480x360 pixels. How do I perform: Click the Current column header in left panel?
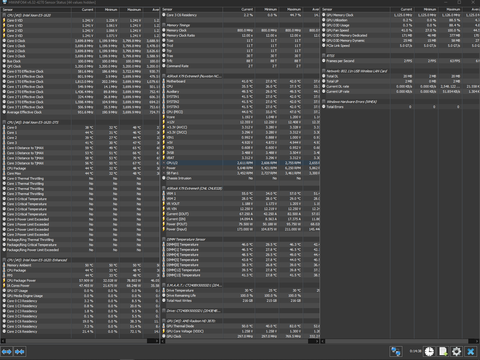(x=83, y=10)
